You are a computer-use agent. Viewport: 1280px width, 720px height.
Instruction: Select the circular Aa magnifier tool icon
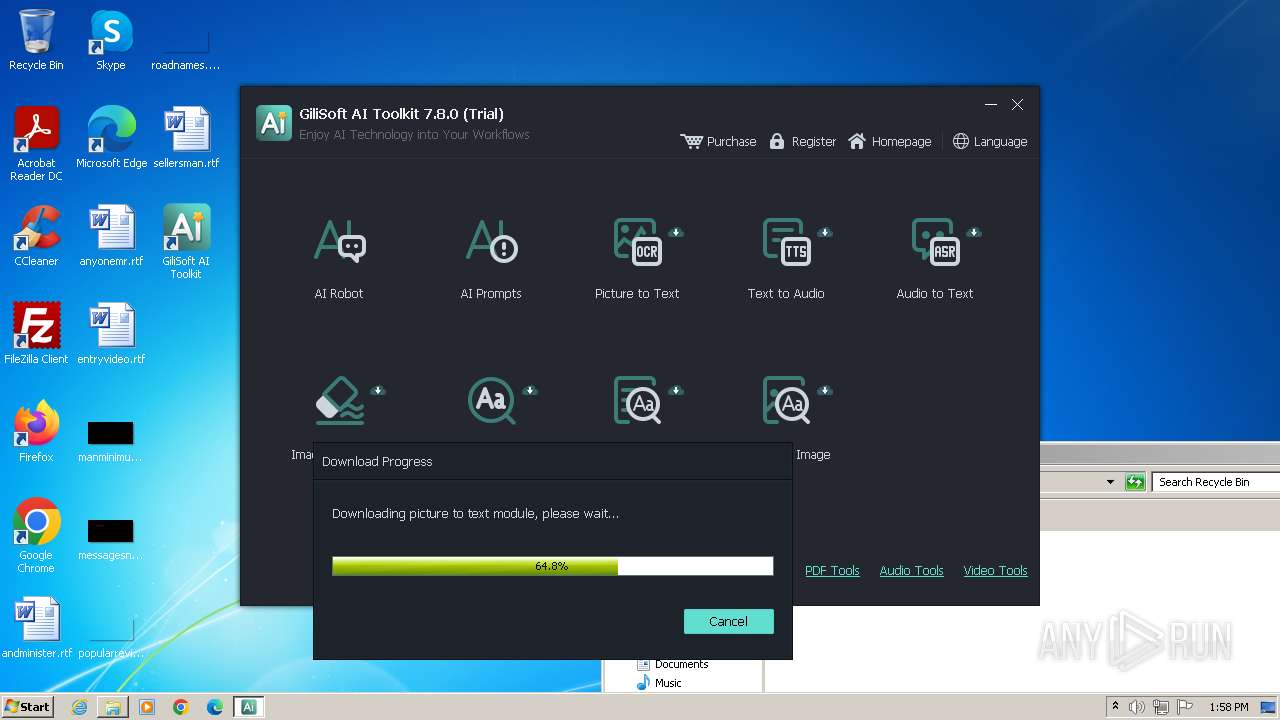(491, 400)
